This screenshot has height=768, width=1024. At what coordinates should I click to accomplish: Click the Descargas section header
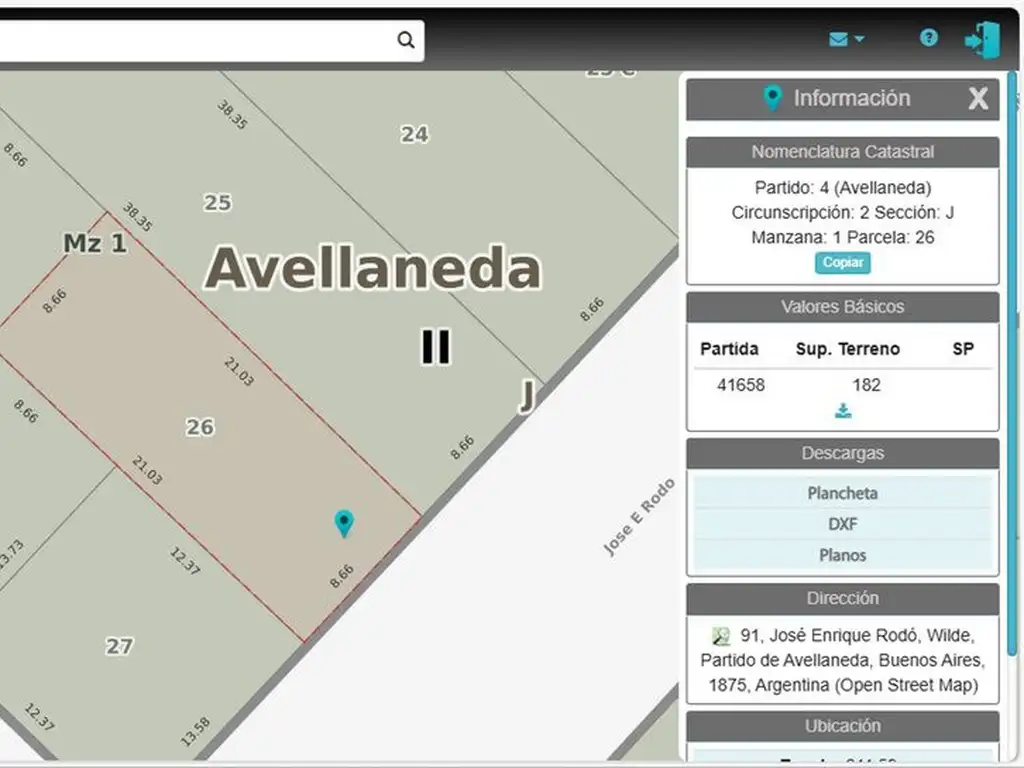842,453
